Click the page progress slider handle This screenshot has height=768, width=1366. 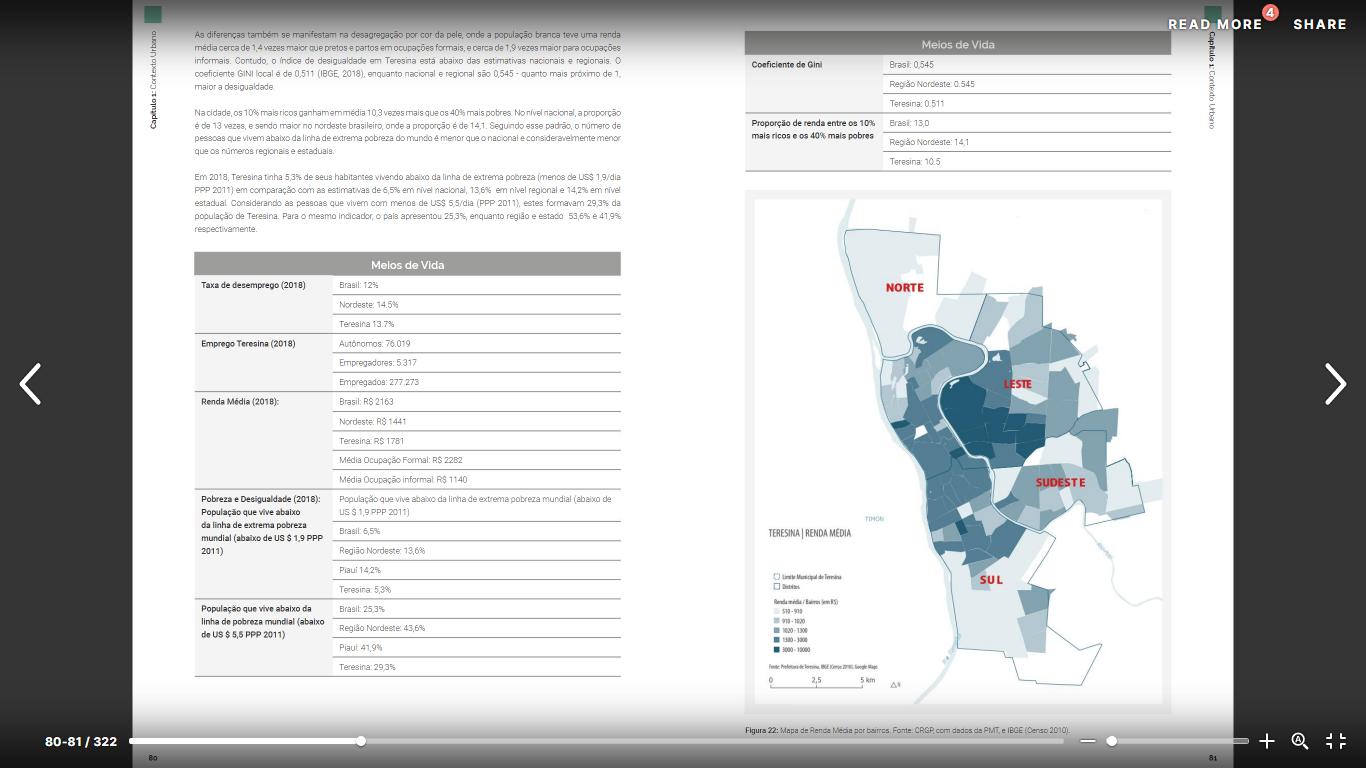coord(361,741)
